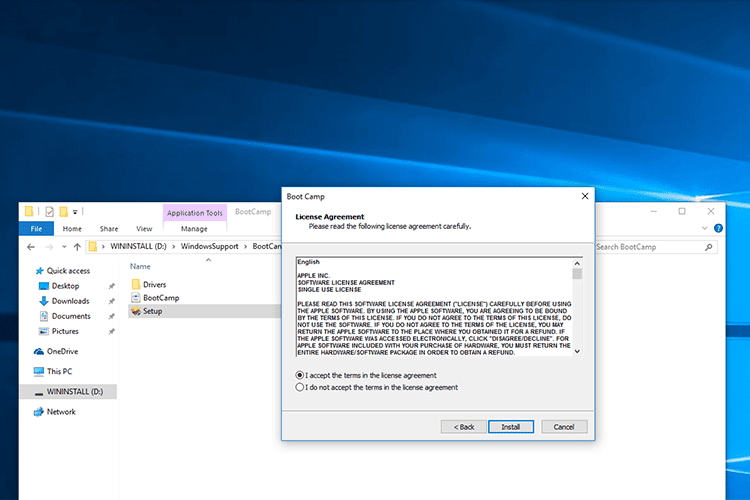
Task: Select the BootCamp file
Action: (161, 298)
